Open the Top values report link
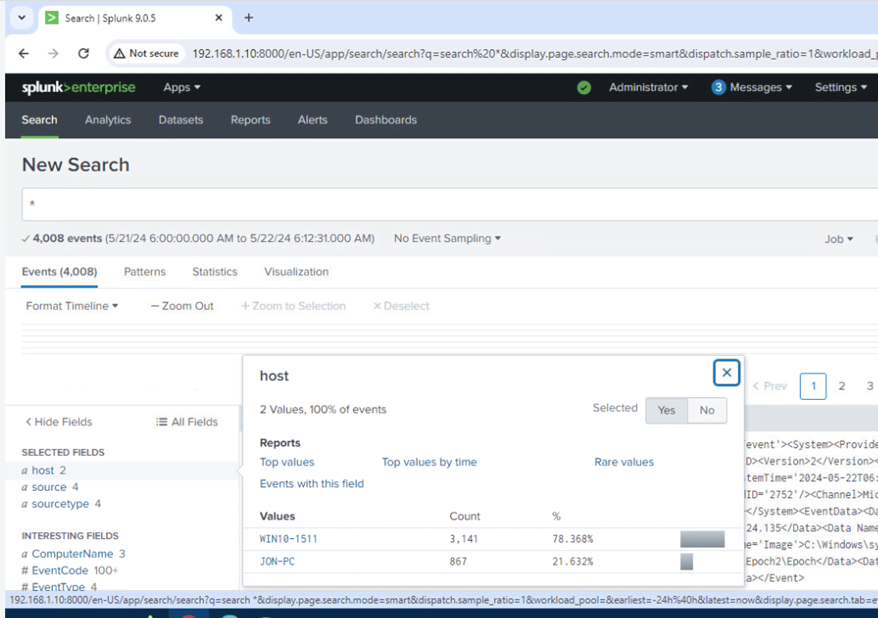Screen dimensions: 878x618 287,462
